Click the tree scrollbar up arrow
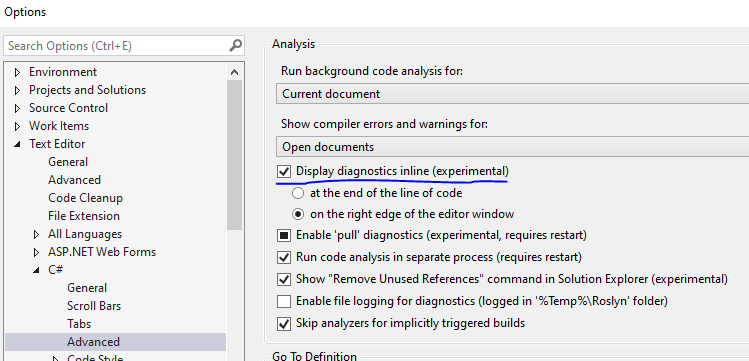 [x=234, y=73]
